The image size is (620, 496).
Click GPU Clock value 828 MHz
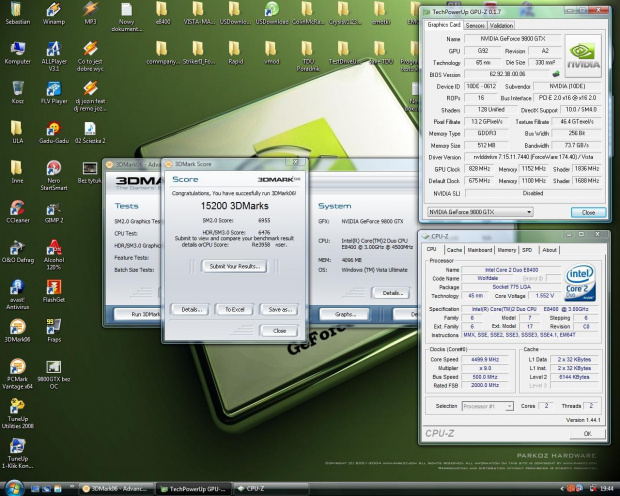point(479,169)
